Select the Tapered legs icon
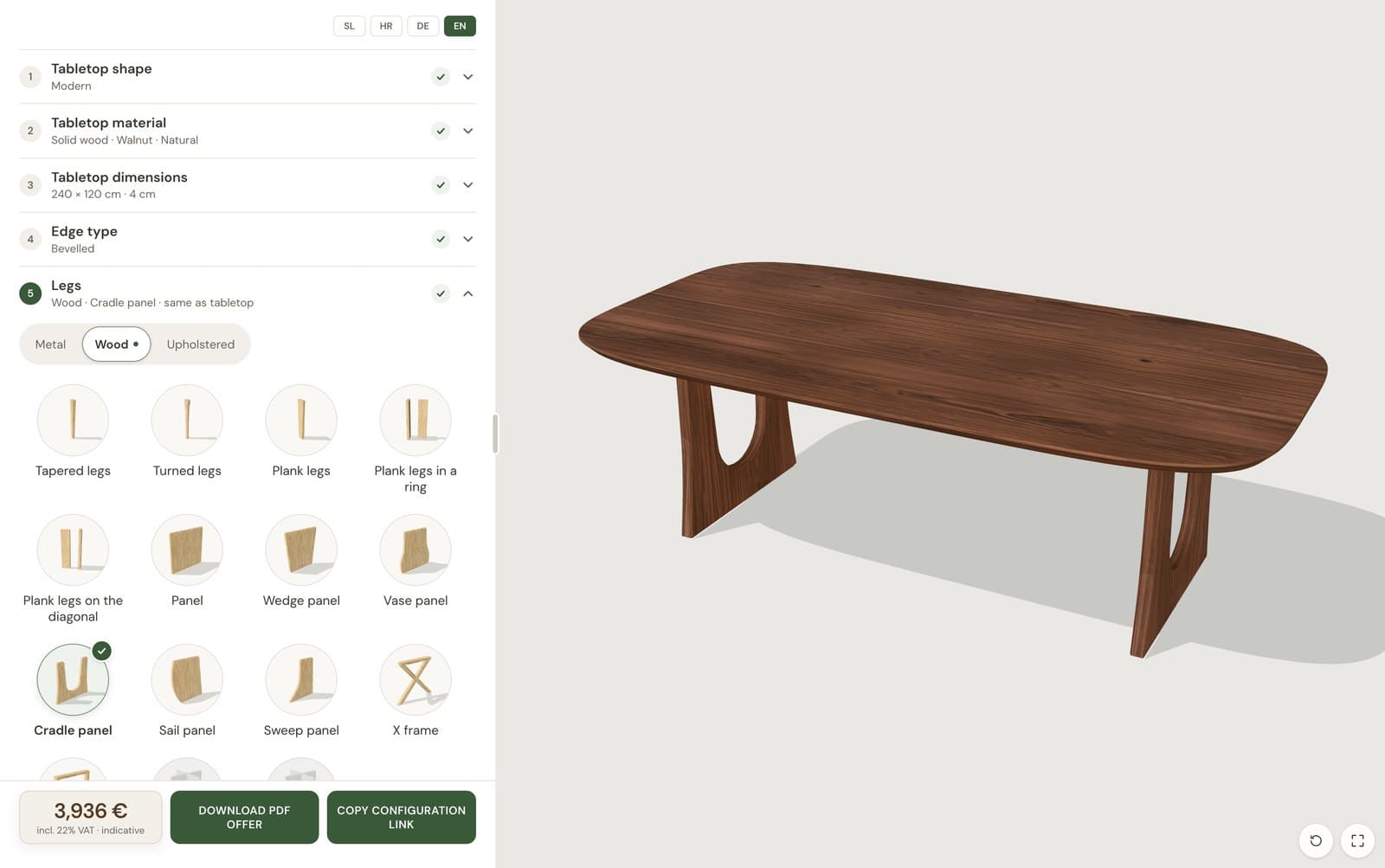This screenshot has width=1385, height=868. click(x=73, y=420)
